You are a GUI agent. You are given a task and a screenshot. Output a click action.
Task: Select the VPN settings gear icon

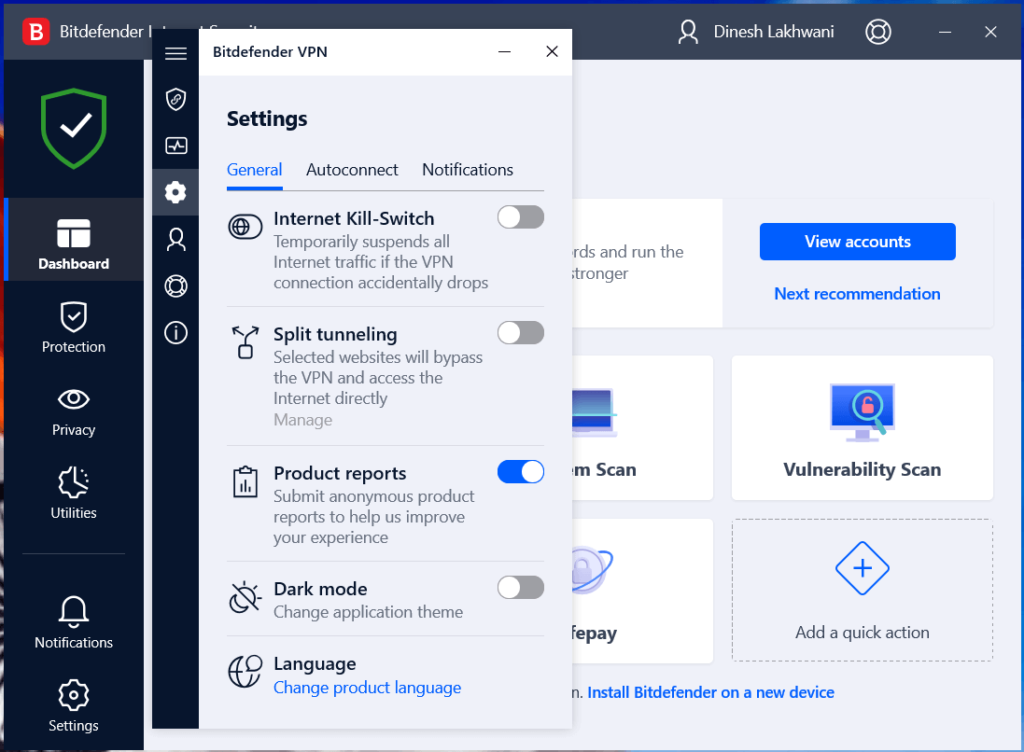(176, 192)
